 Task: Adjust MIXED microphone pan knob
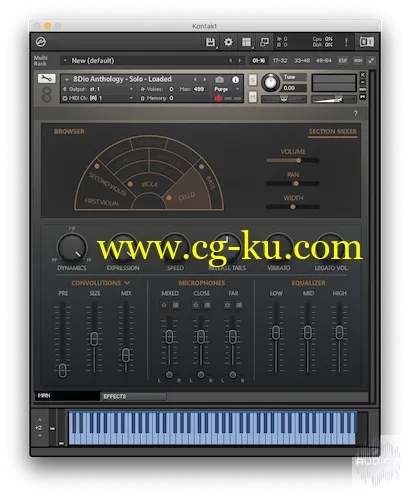click(x=169, y=374)
